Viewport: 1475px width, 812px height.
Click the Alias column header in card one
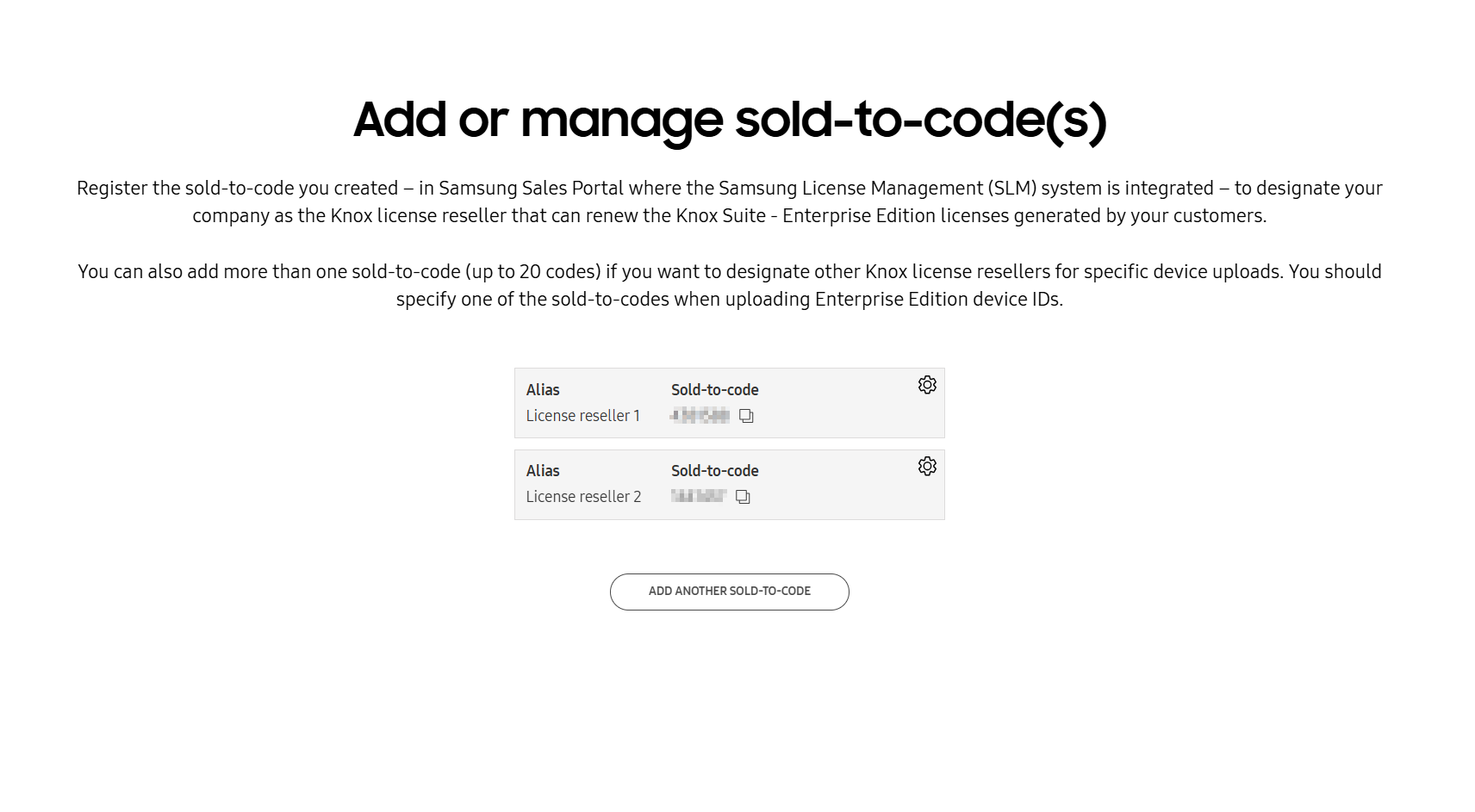[542, 389]
